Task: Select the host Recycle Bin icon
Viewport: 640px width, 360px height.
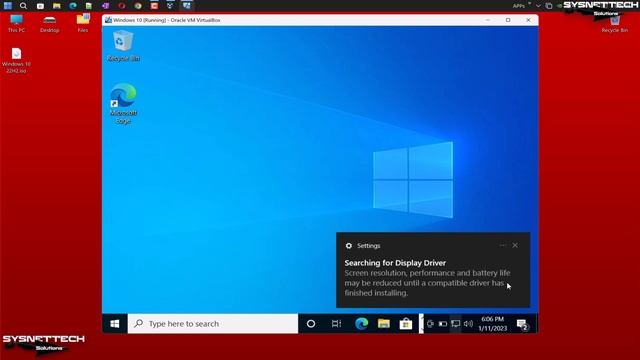Action: click(615, 24)
